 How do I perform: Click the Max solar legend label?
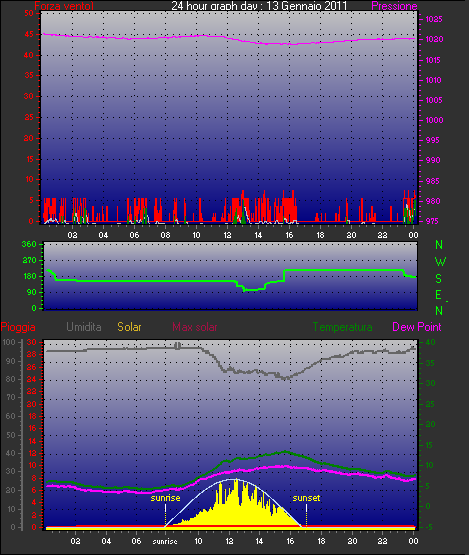click(195, 327)
